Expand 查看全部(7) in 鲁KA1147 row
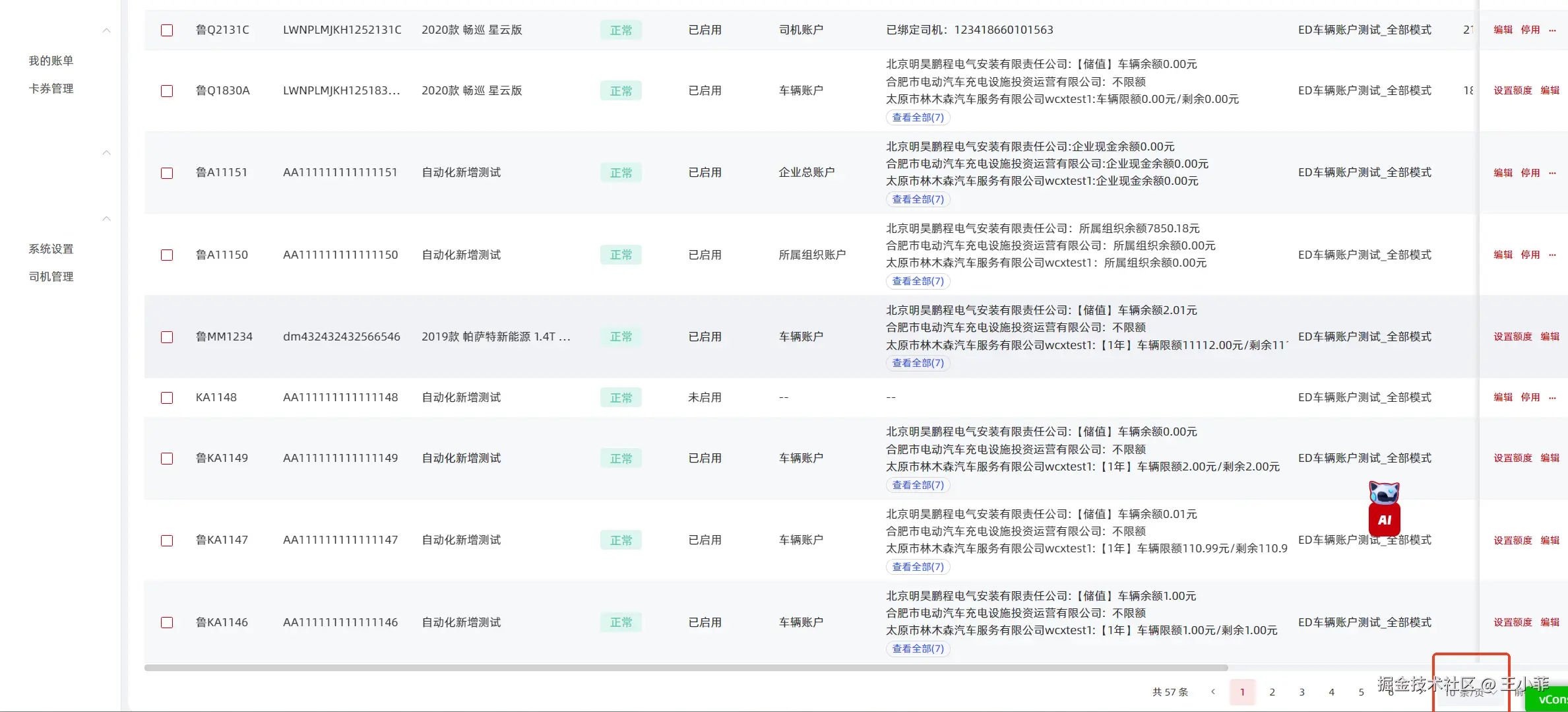This screenshot has width=1568, height=712. pos(918,567)
